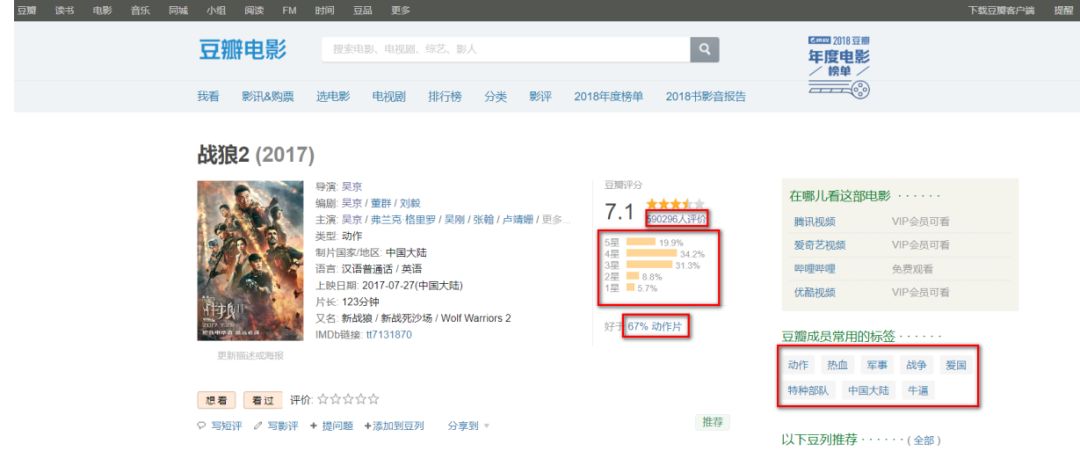Open the 豆瓣电影 logo homepage
This screenshot has height=451, width=1080.
coord(242,50)
